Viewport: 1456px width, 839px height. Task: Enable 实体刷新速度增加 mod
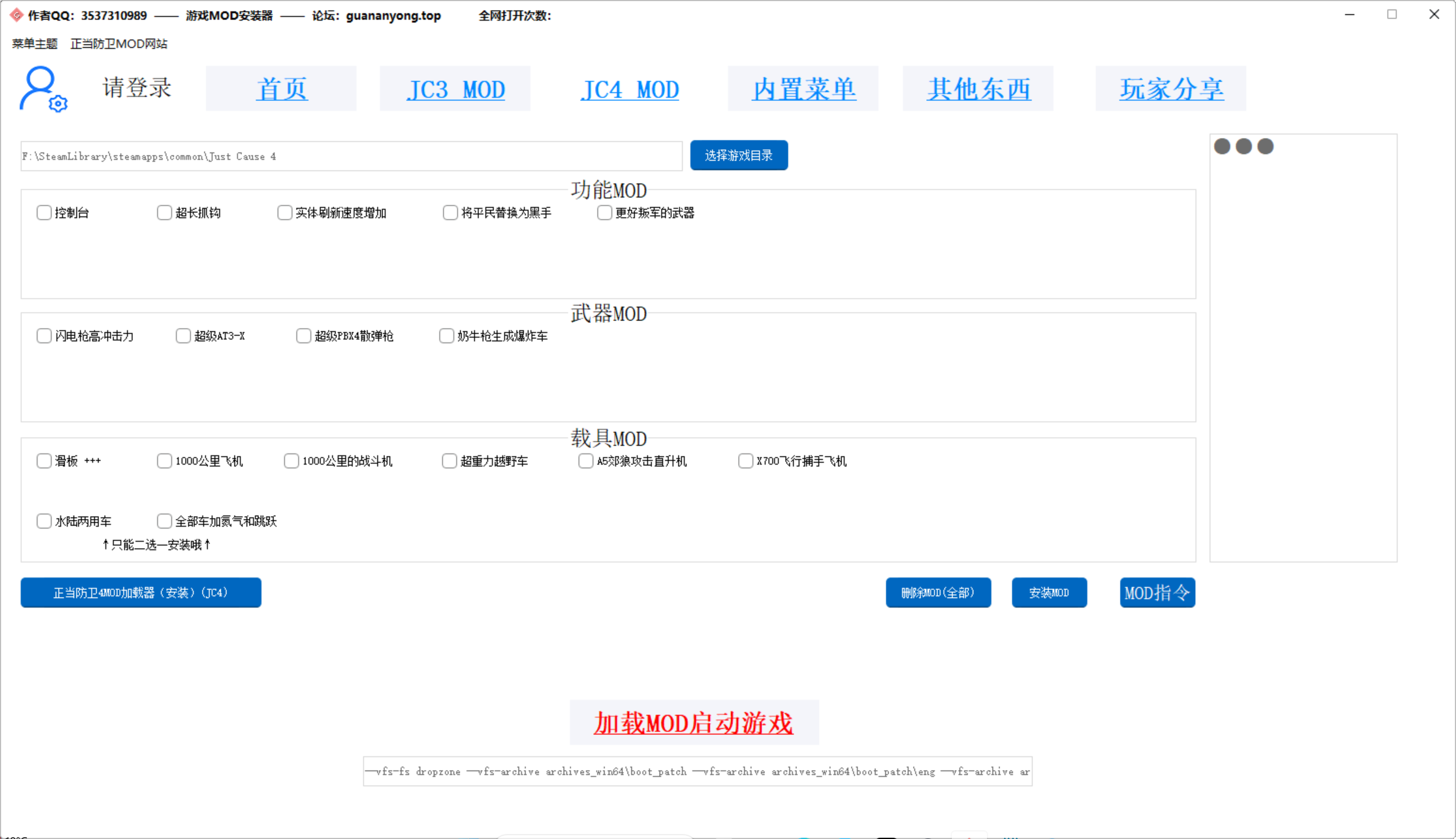click(285, 213)
